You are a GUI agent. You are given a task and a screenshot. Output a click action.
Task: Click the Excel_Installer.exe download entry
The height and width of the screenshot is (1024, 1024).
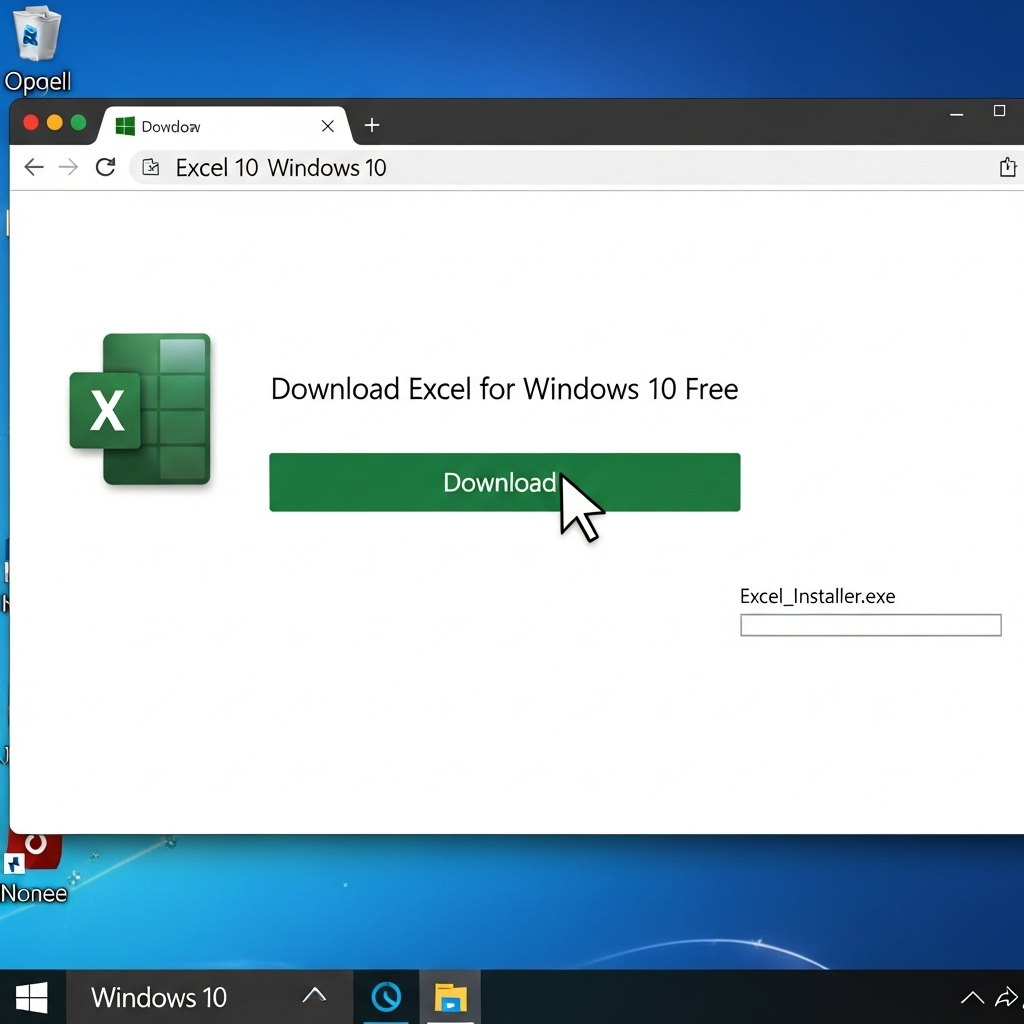click(817, 596)
